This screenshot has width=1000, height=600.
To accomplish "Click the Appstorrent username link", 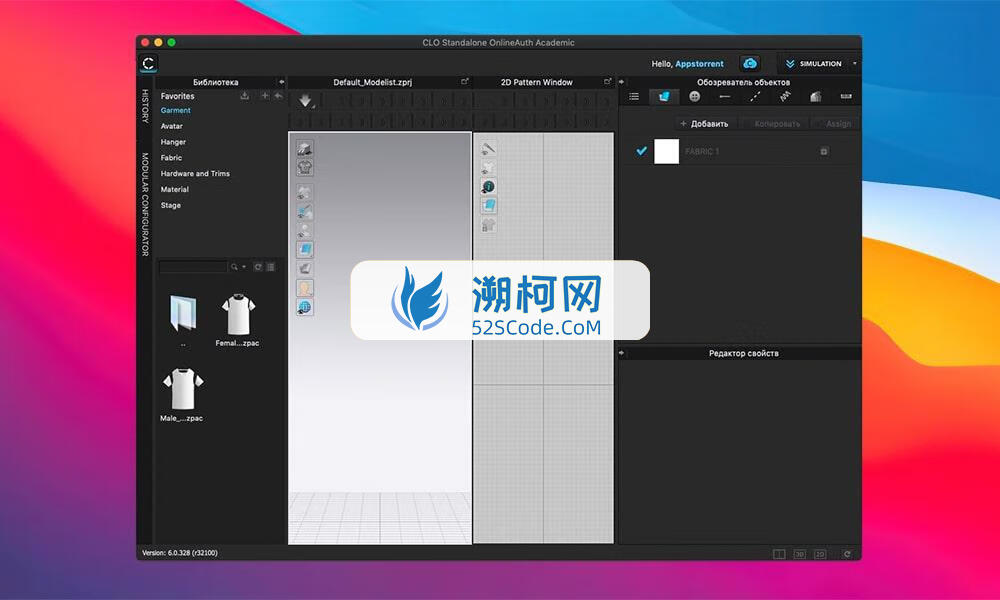I will click(699, 64).
